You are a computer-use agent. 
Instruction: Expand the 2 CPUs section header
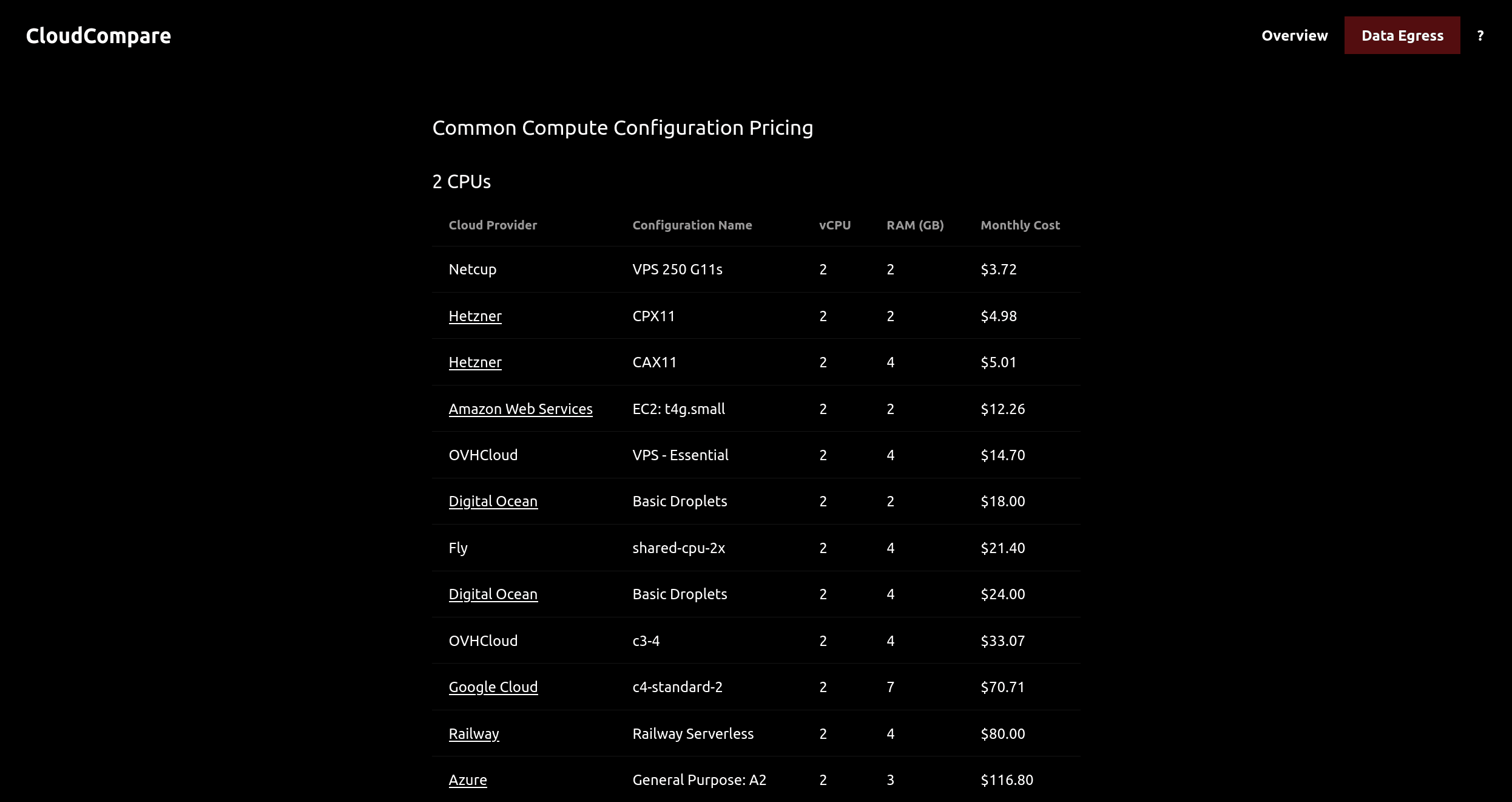(x=461, y=181)
